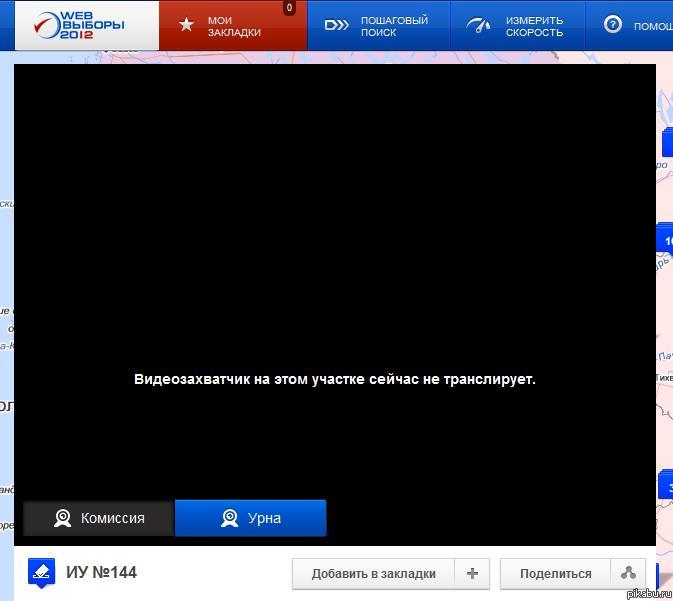Open the Мои закладки menu label
This screenshot has width=673, height=601.
234,26
